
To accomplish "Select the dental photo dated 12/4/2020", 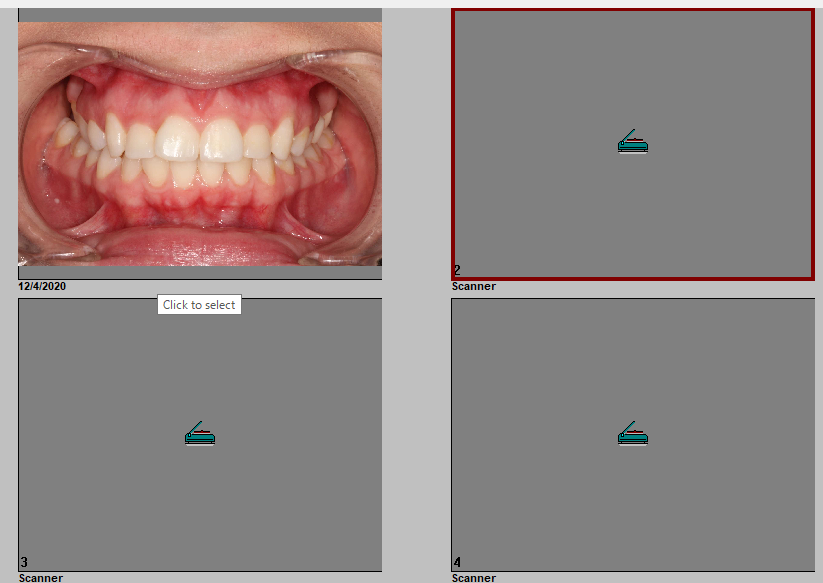I will coord(200,144).
